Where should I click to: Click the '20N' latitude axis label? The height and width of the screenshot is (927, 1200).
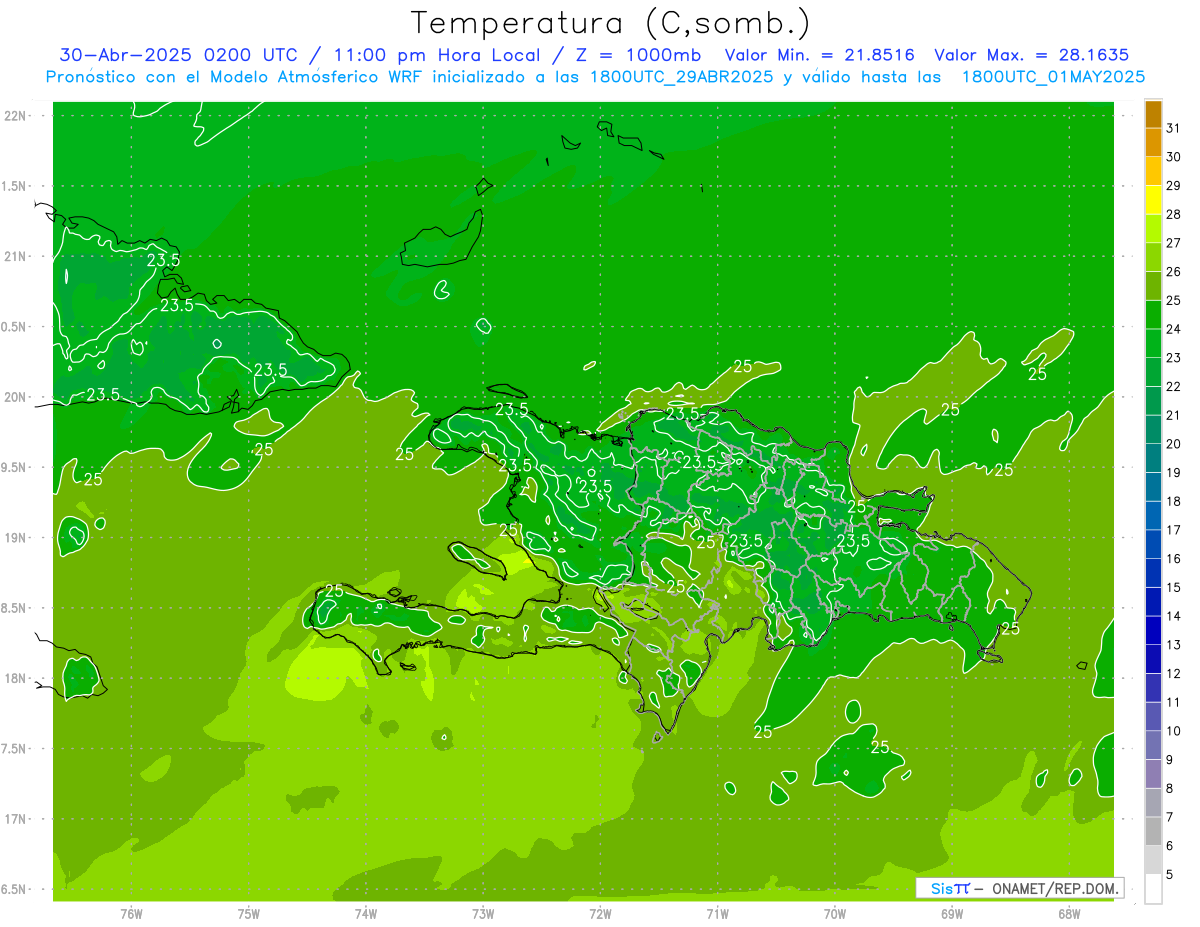point(16,397)
